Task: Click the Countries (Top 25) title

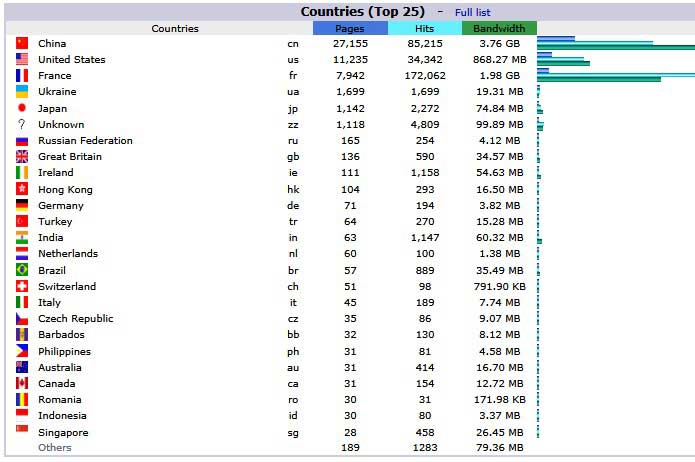Action: tap(363, 12)
